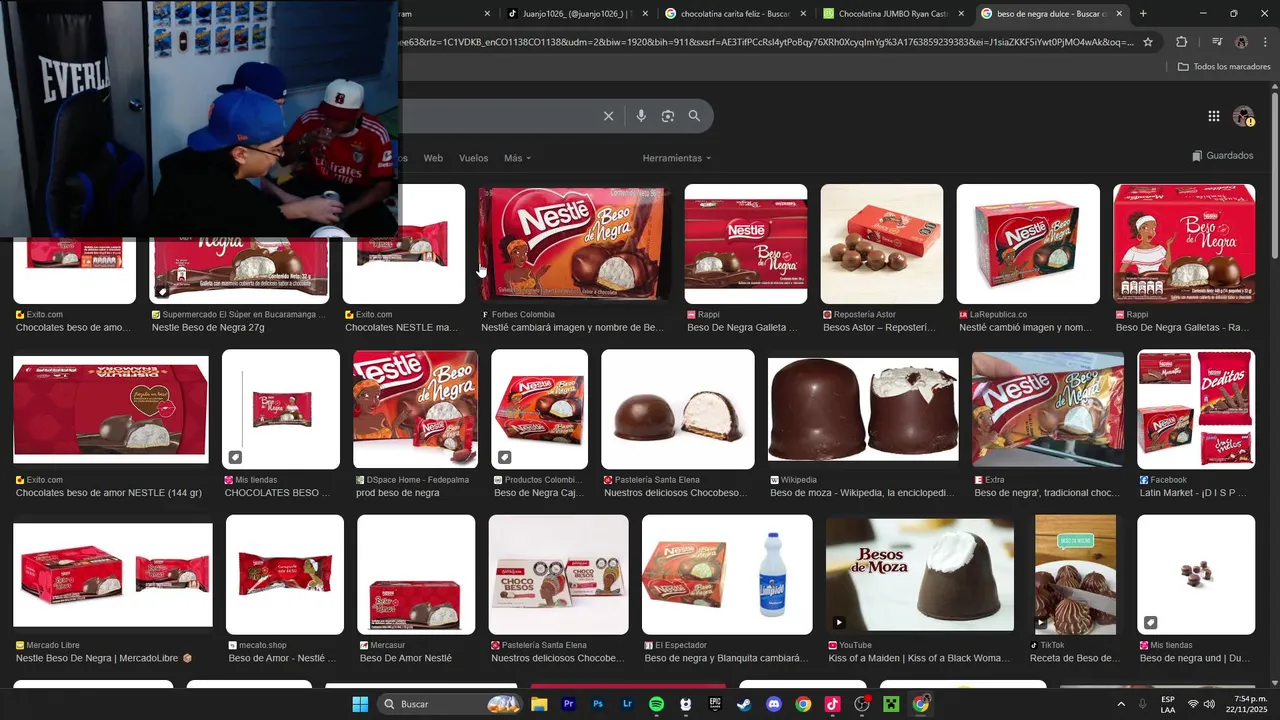Launch File Explorer from taskbar
Viewport: 1280px width, 720px height.
click(x=539, y=704)
